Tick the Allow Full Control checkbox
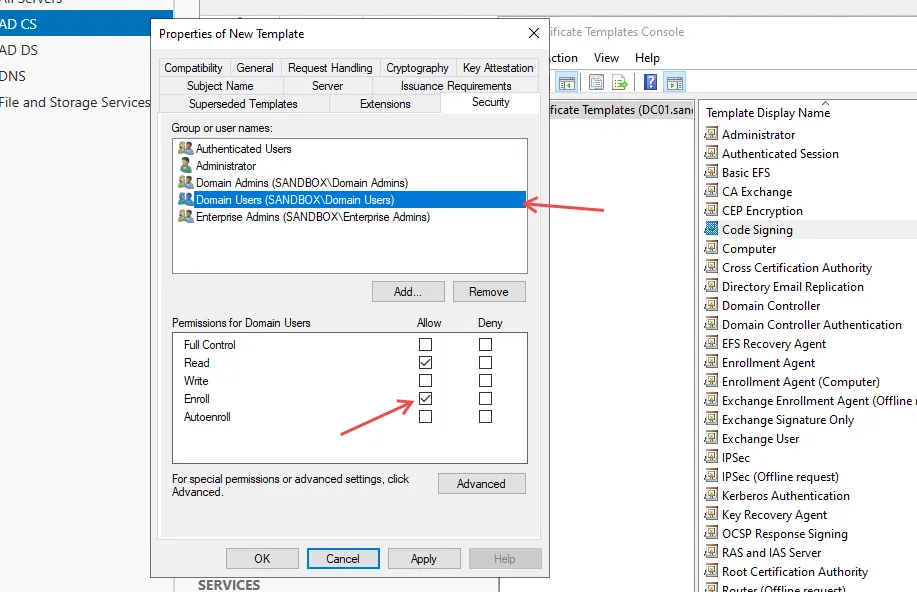This screenshot has width=917, height=592. 426,345
